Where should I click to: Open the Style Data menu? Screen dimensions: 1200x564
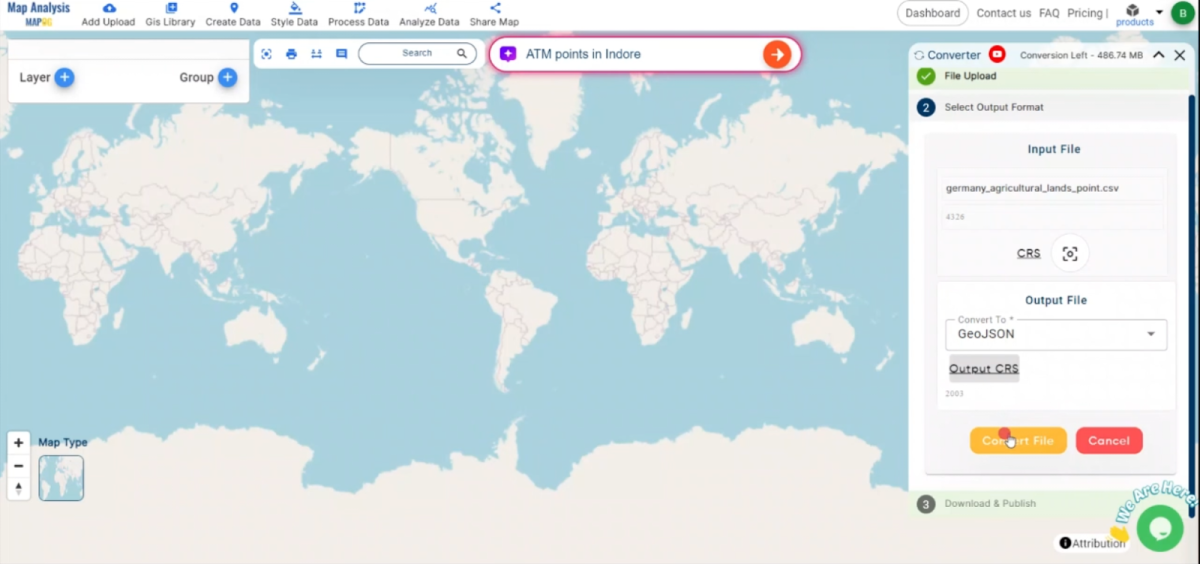(x=294, y=14)
